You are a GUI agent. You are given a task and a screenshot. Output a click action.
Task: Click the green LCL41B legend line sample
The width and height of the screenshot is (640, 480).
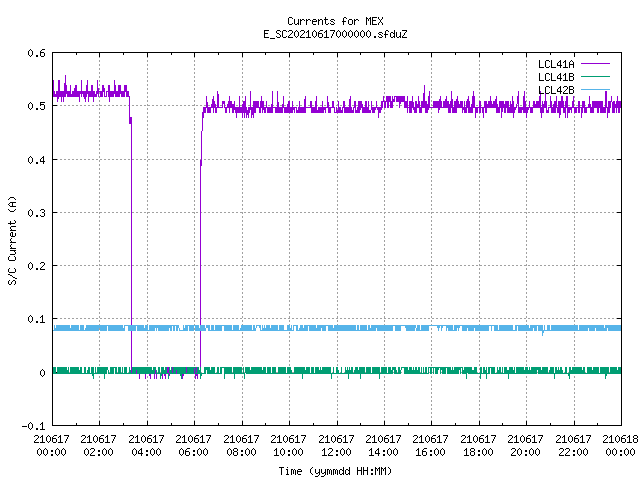(x=595, y=76)
